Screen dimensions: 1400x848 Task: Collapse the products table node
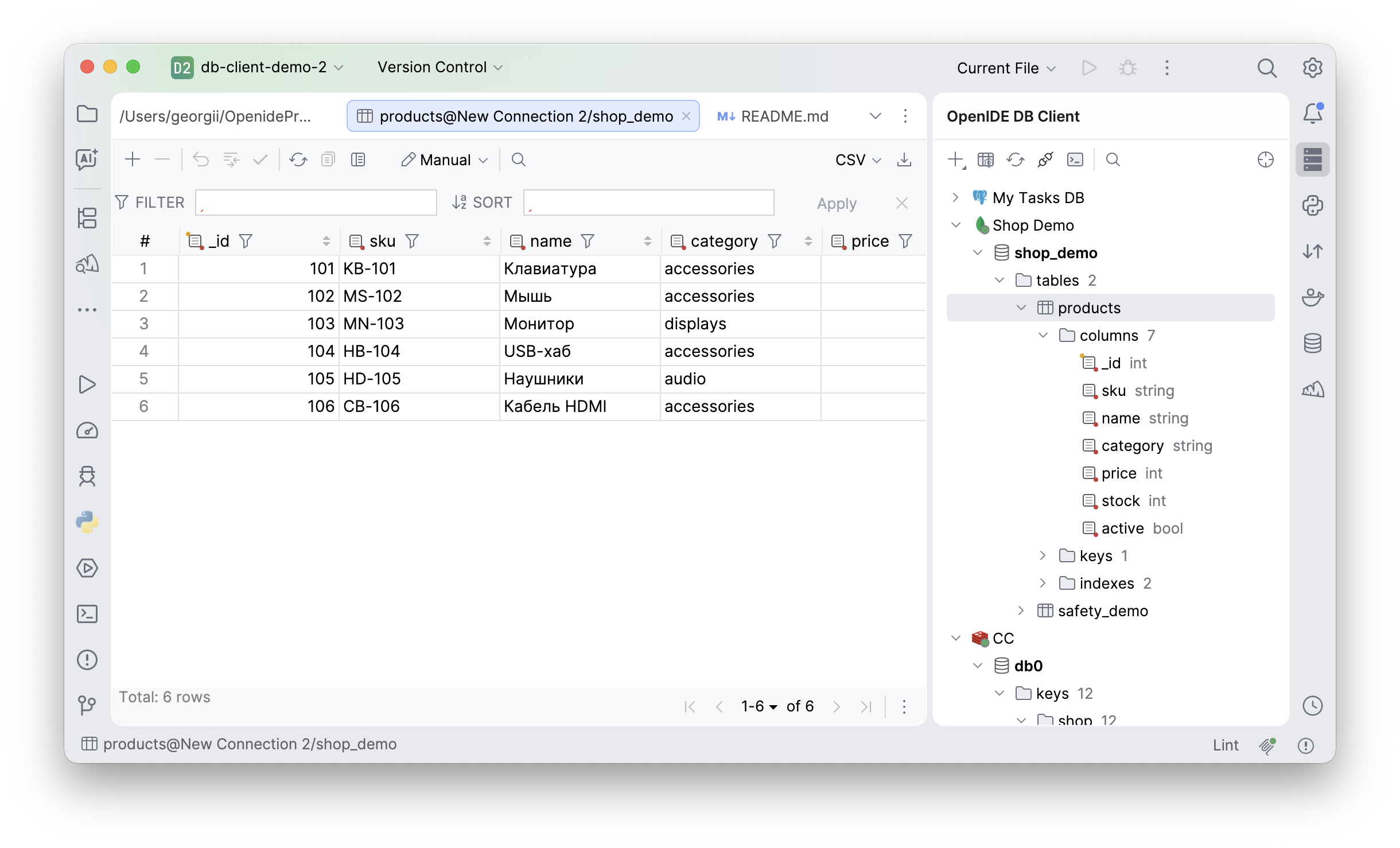tap(1021, 308)
